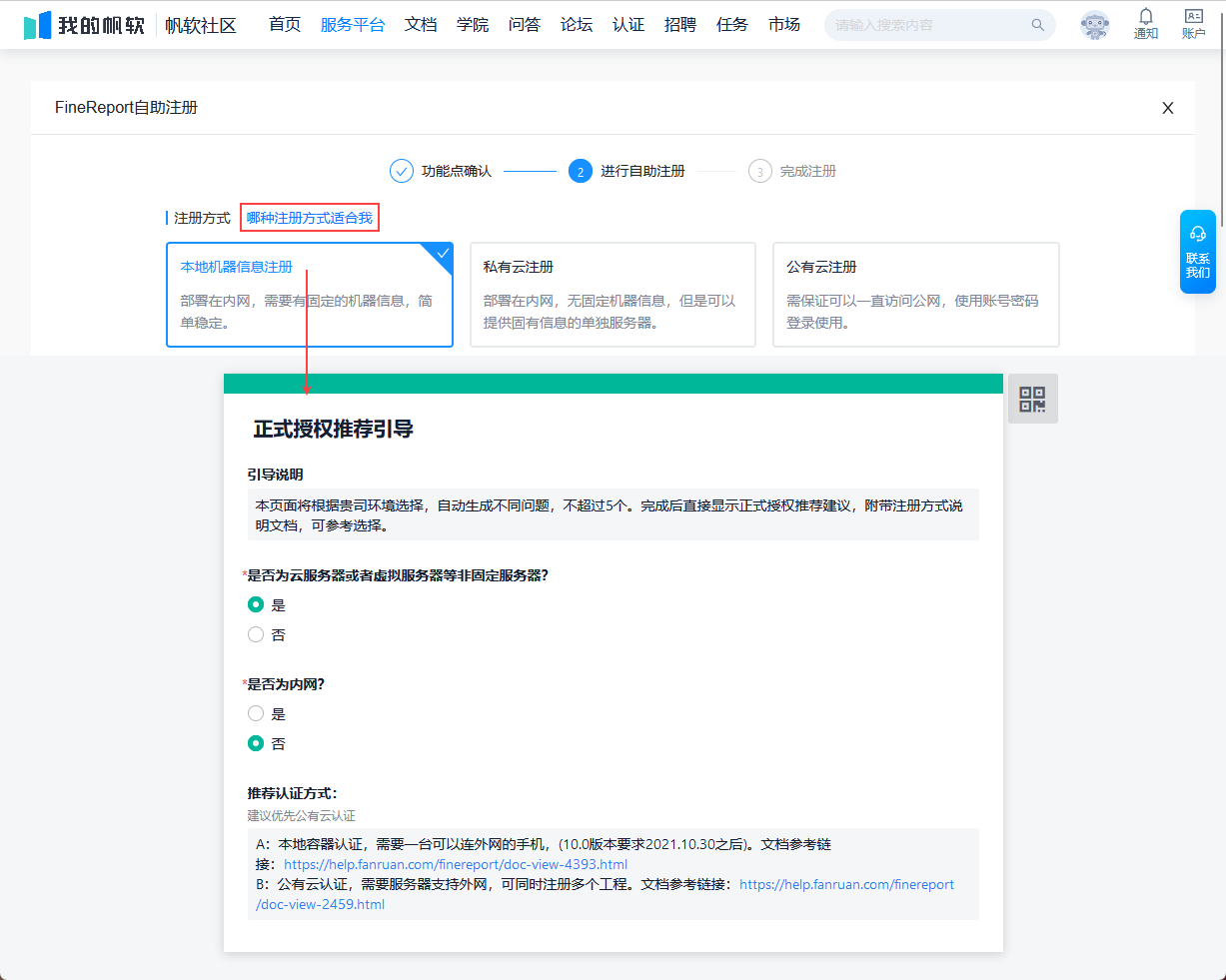Viewport: 1226px width, 980px height.
Task: Click the 推荐认证方式 label
Action: pyautogui.click(x=293, y=793)
